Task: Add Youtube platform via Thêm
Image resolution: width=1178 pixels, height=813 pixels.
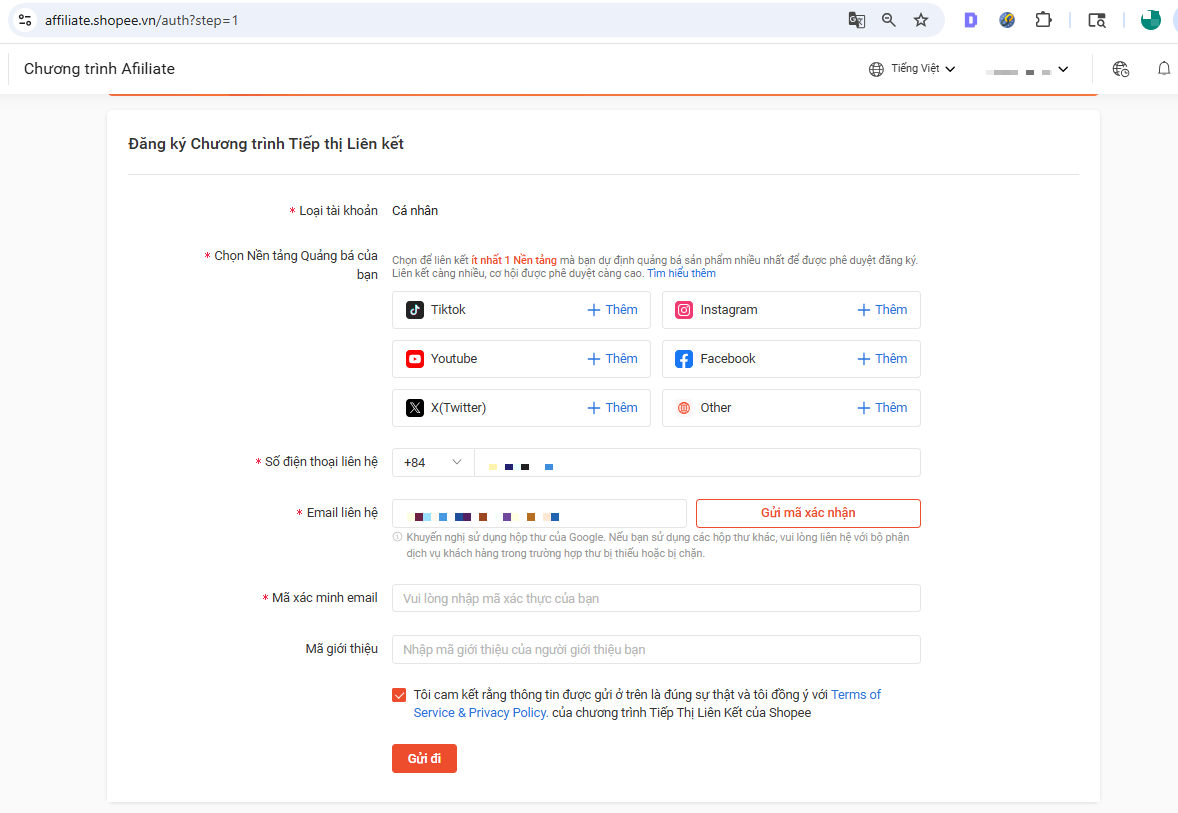Action: (612, 358)
